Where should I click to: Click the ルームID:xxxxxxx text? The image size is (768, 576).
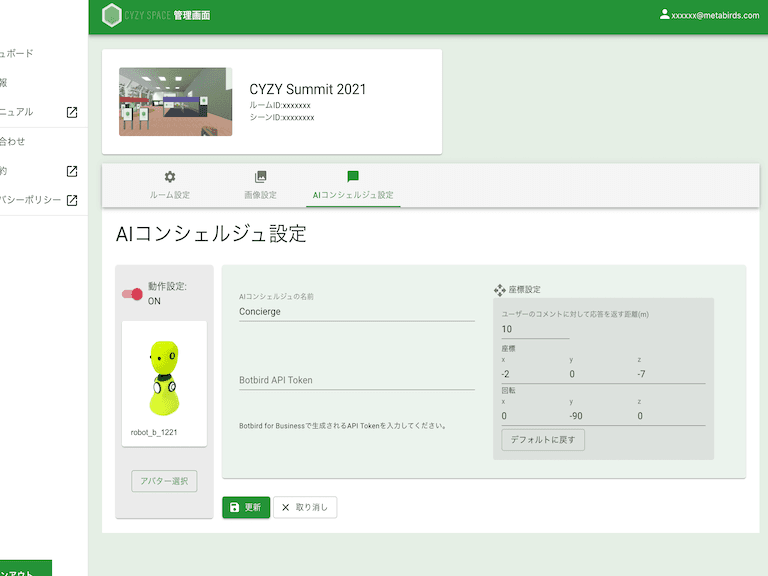(x=280, y=105)
